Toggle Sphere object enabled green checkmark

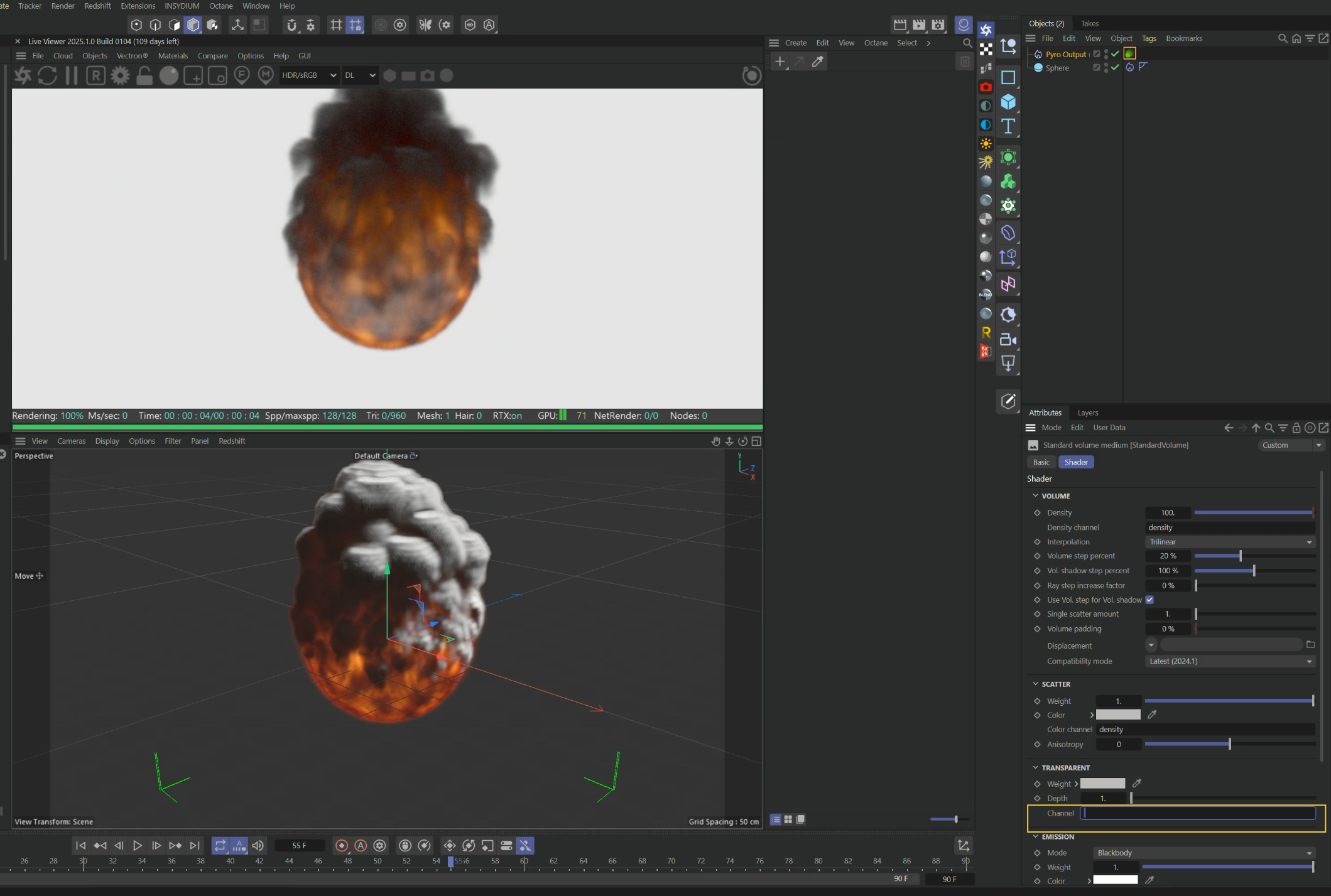1115,68
